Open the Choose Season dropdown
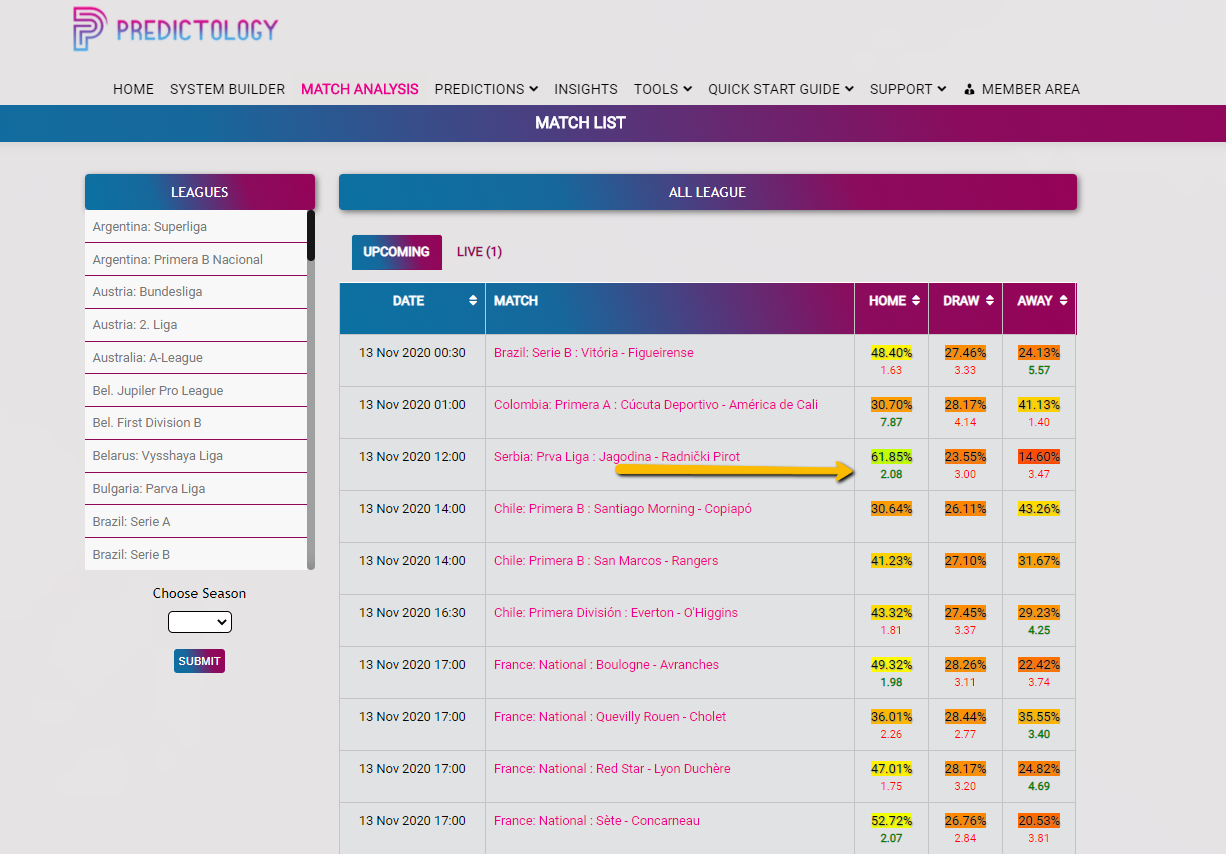Viewport: 1226px width, 854px height. [x=200, y=622]
